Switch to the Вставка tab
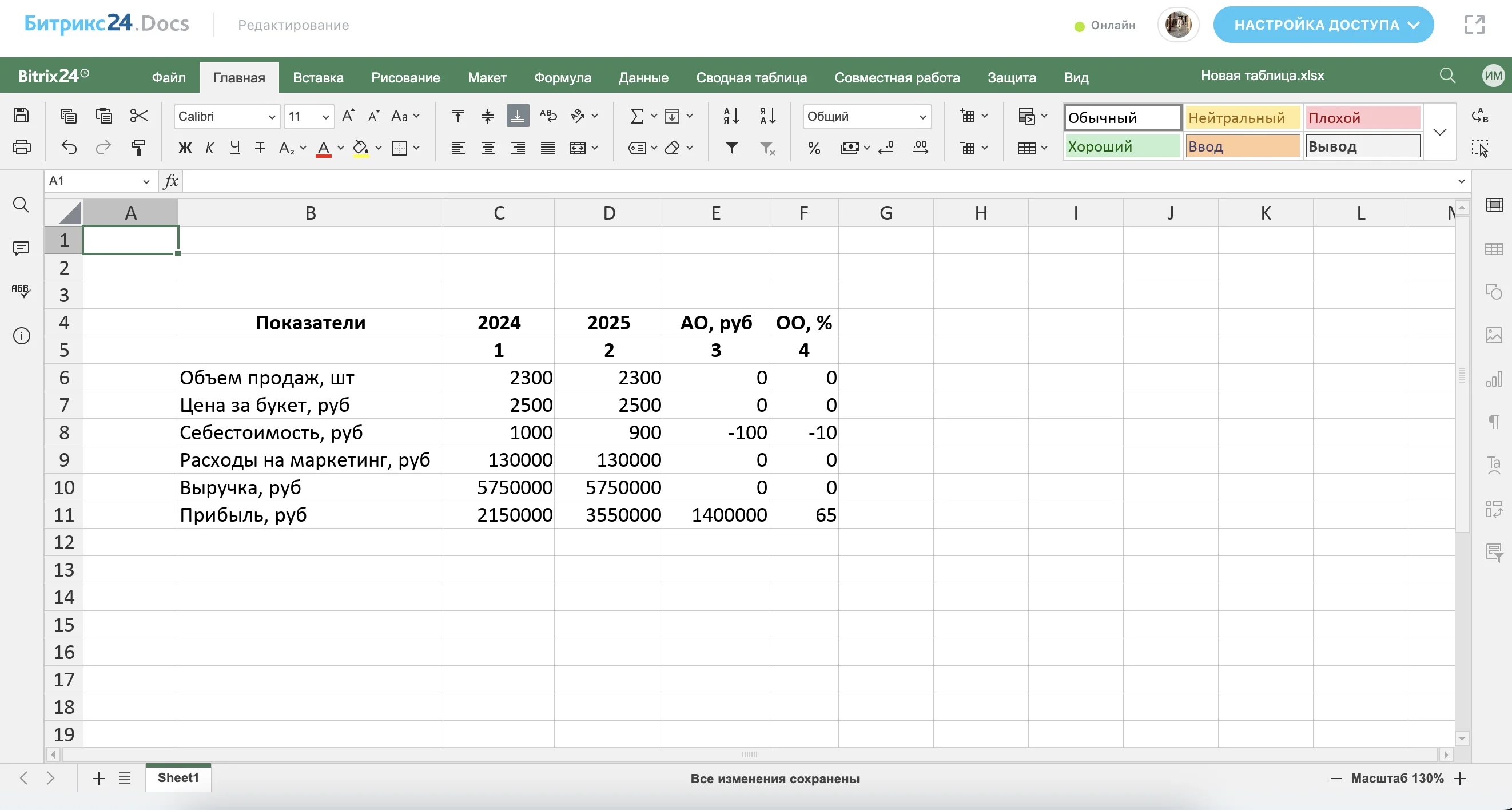The height and width of the screenshot is (810, 1512). (x=318, y=77)
